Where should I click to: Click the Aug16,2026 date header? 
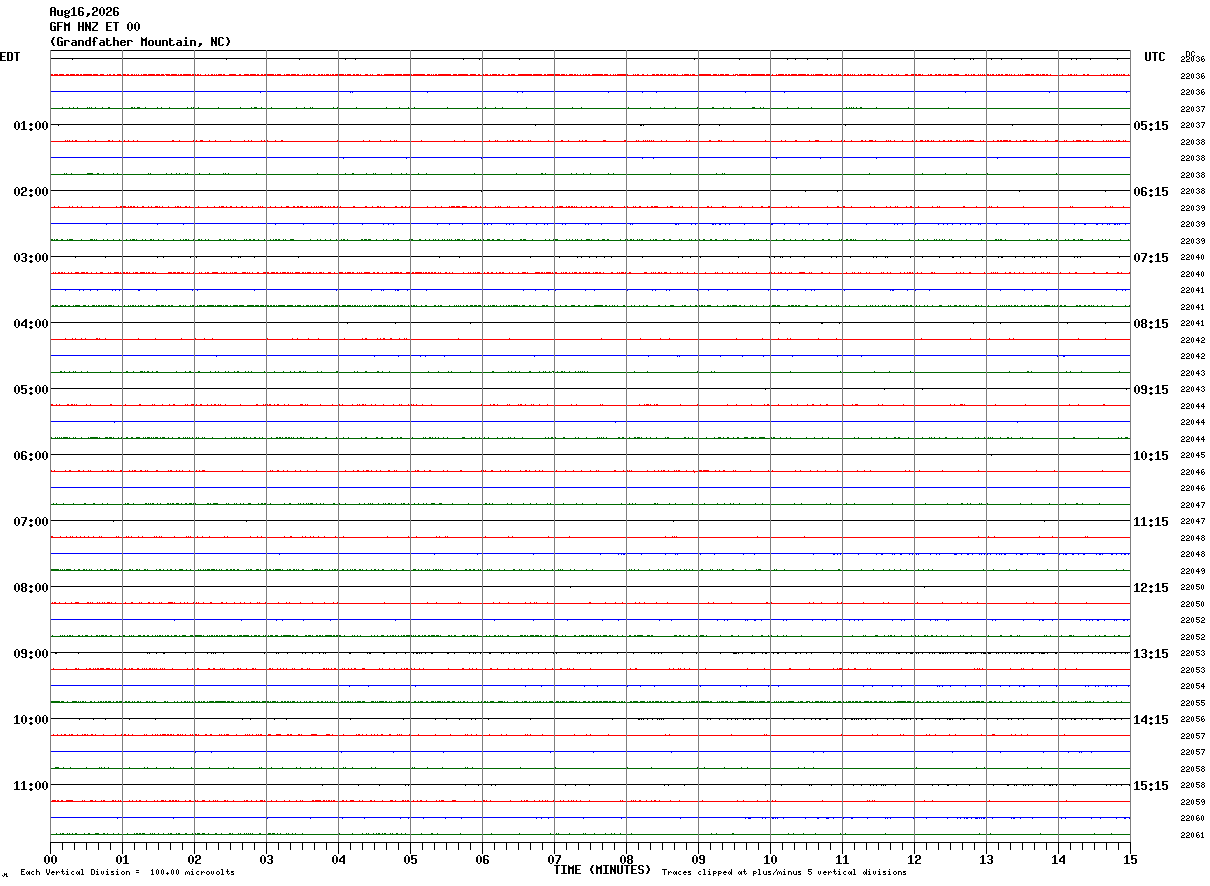(84, 12)
